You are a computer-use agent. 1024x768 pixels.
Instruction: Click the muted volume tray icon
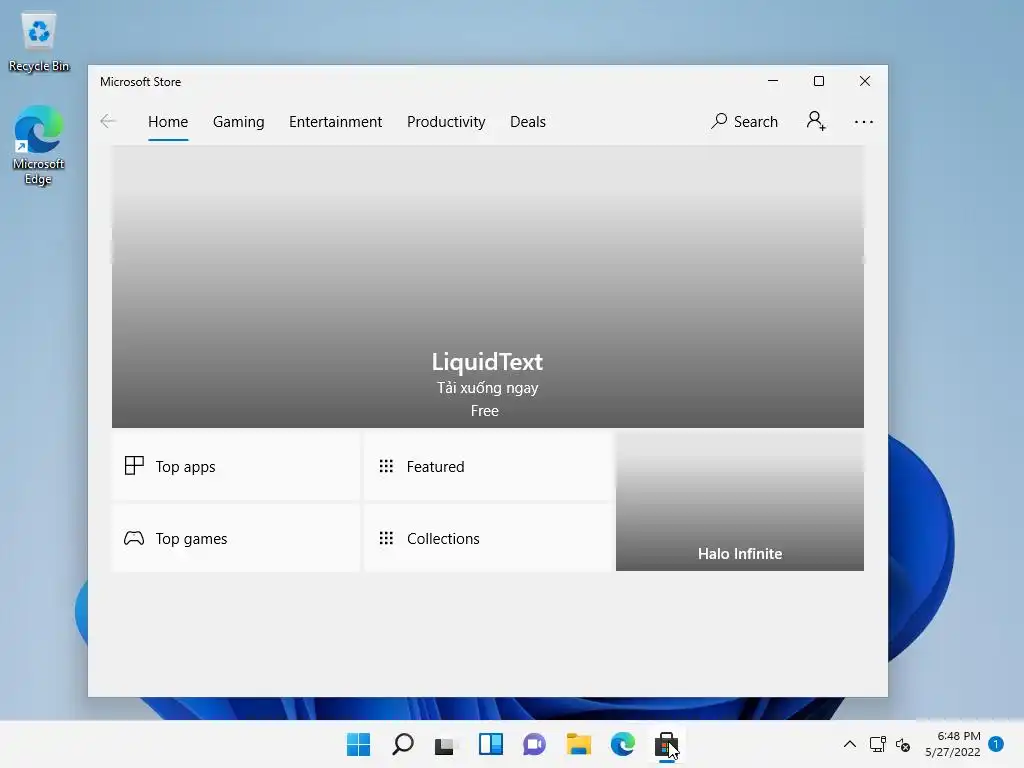click(x=903, y=744)
